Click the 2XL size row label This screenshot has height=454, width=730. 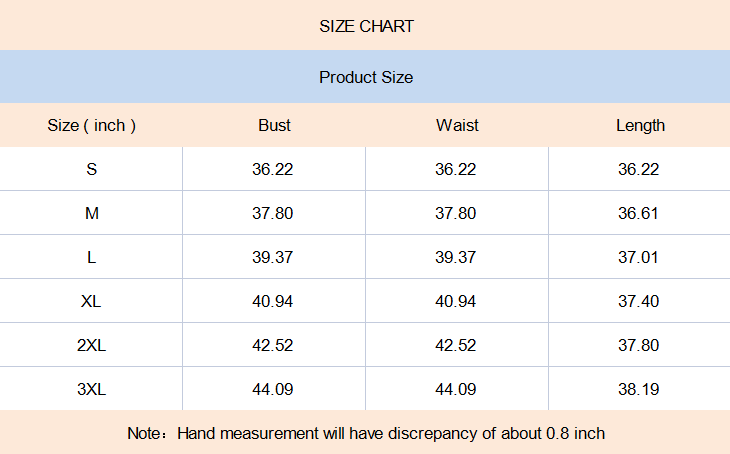(92, 345)
